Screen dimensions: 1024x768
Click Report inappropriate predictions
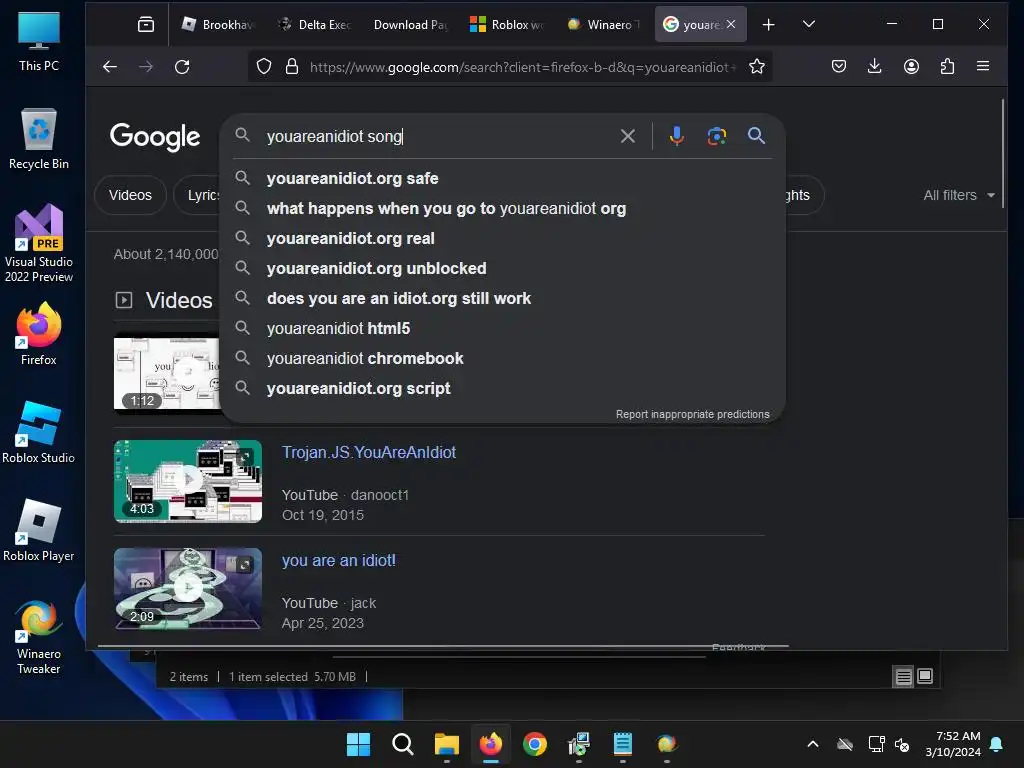pos(693,414)
